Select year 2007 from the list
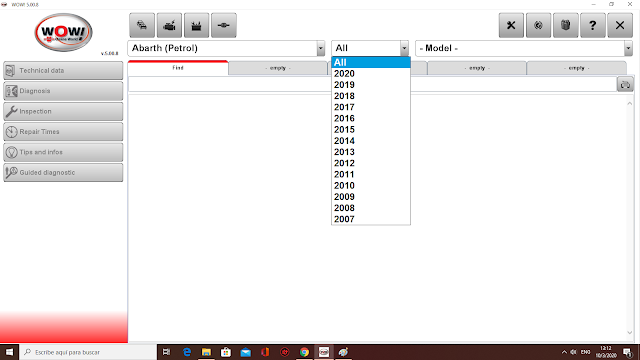Image resolution: width=640 pixels, height=360 pixels. click(371, 219)
